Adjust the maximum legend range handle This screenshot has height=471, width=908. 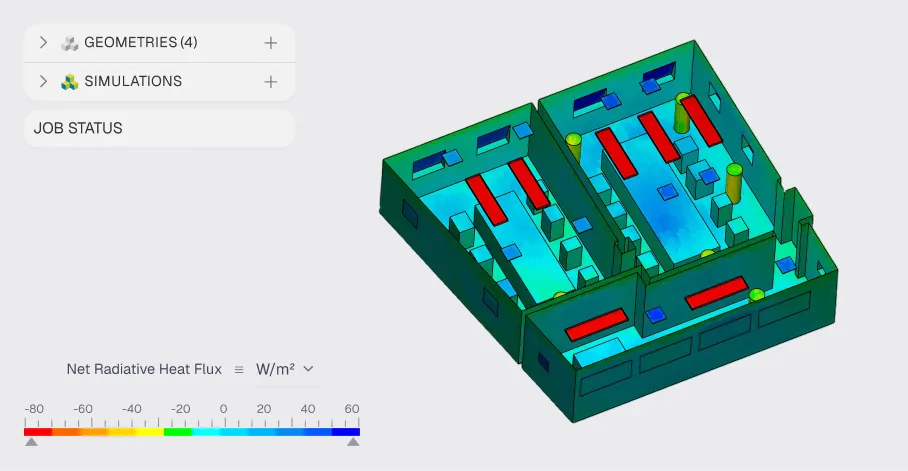coord(353,442)
